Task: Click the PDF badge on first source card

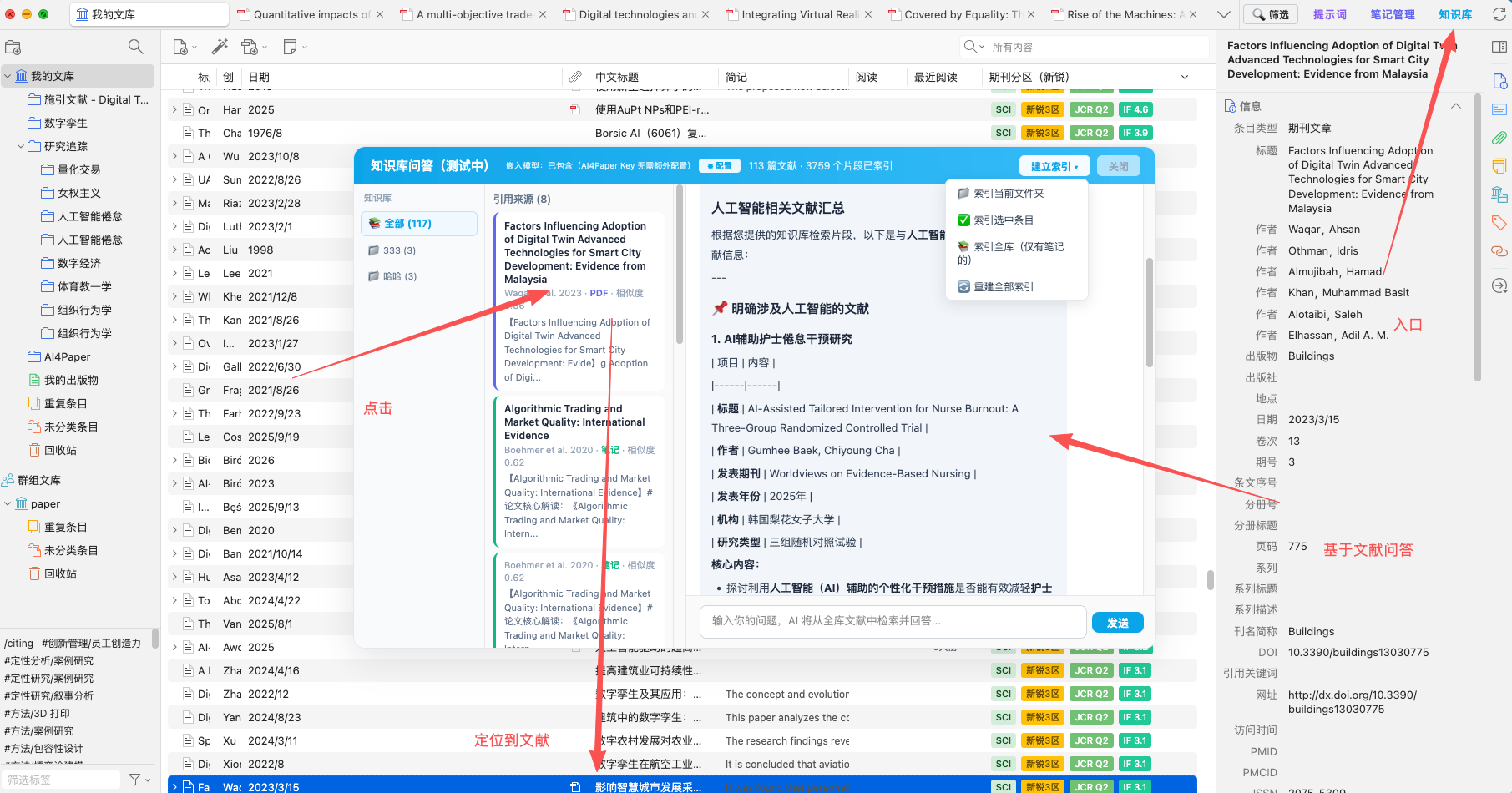Action: pos(599,293)
